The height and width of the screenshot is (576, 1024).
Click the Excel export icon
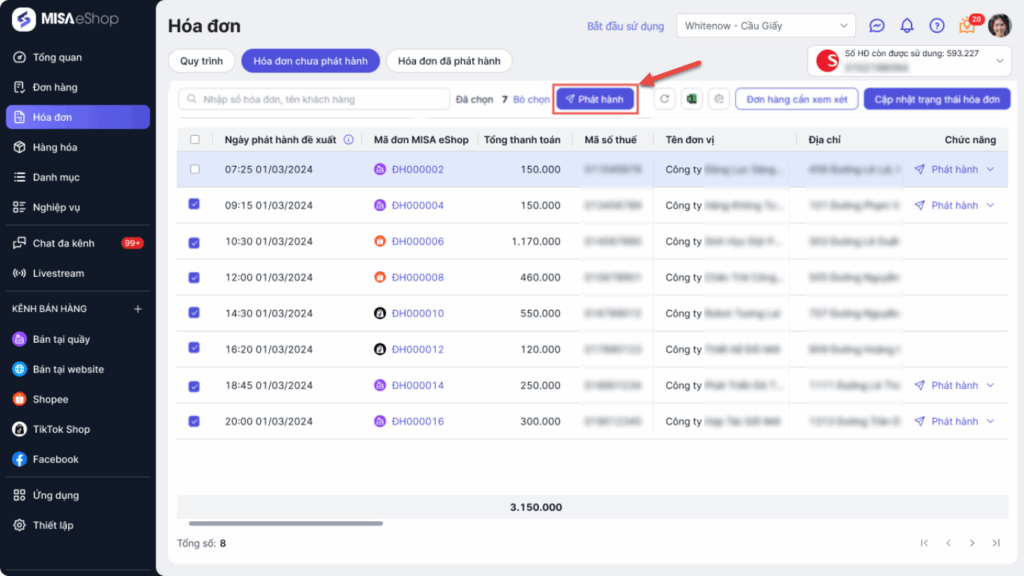692,99
